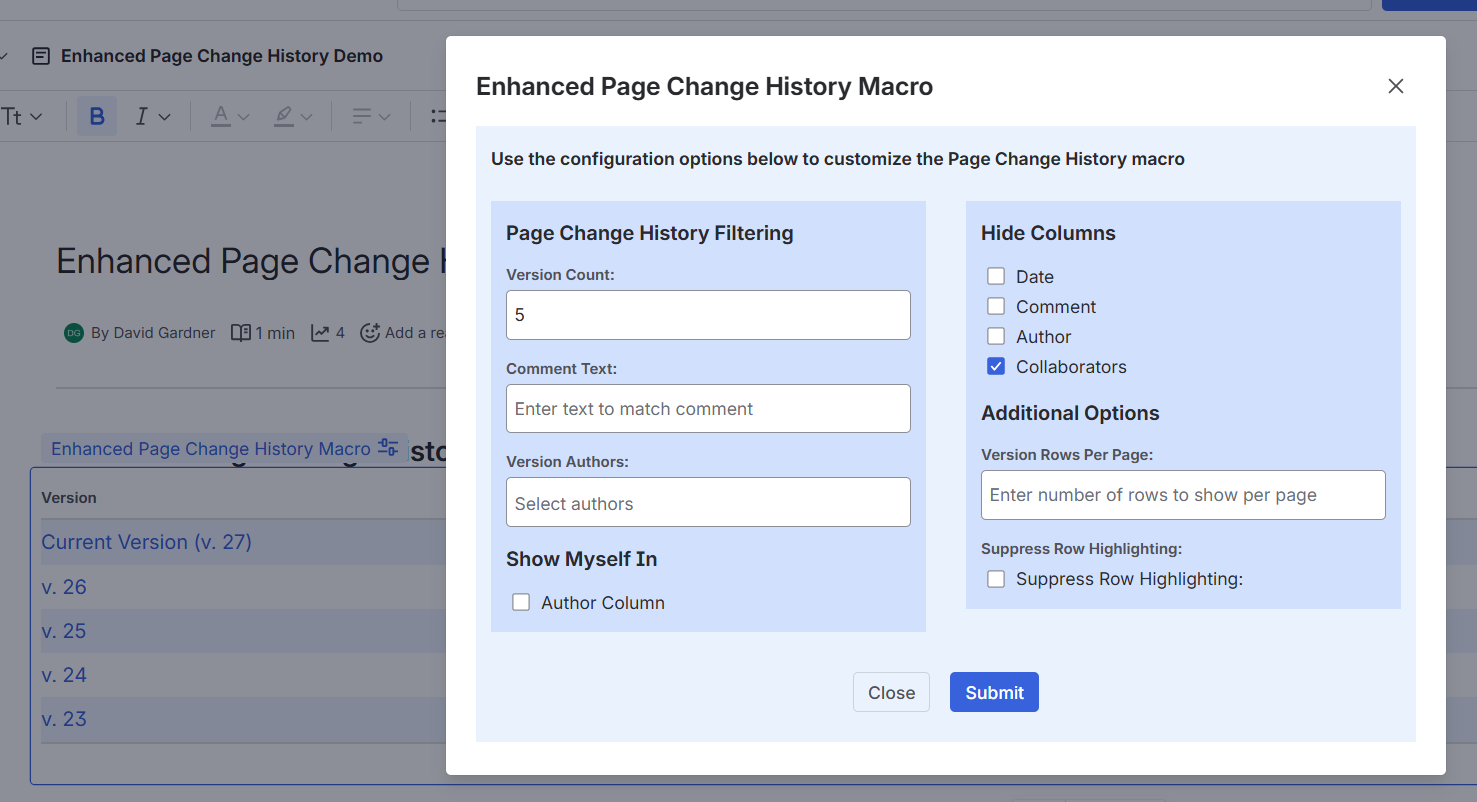Click the David Gardner author avatar
Image resolution: width=1477 pixels, height=802 pixels.
tap(73, 333)
